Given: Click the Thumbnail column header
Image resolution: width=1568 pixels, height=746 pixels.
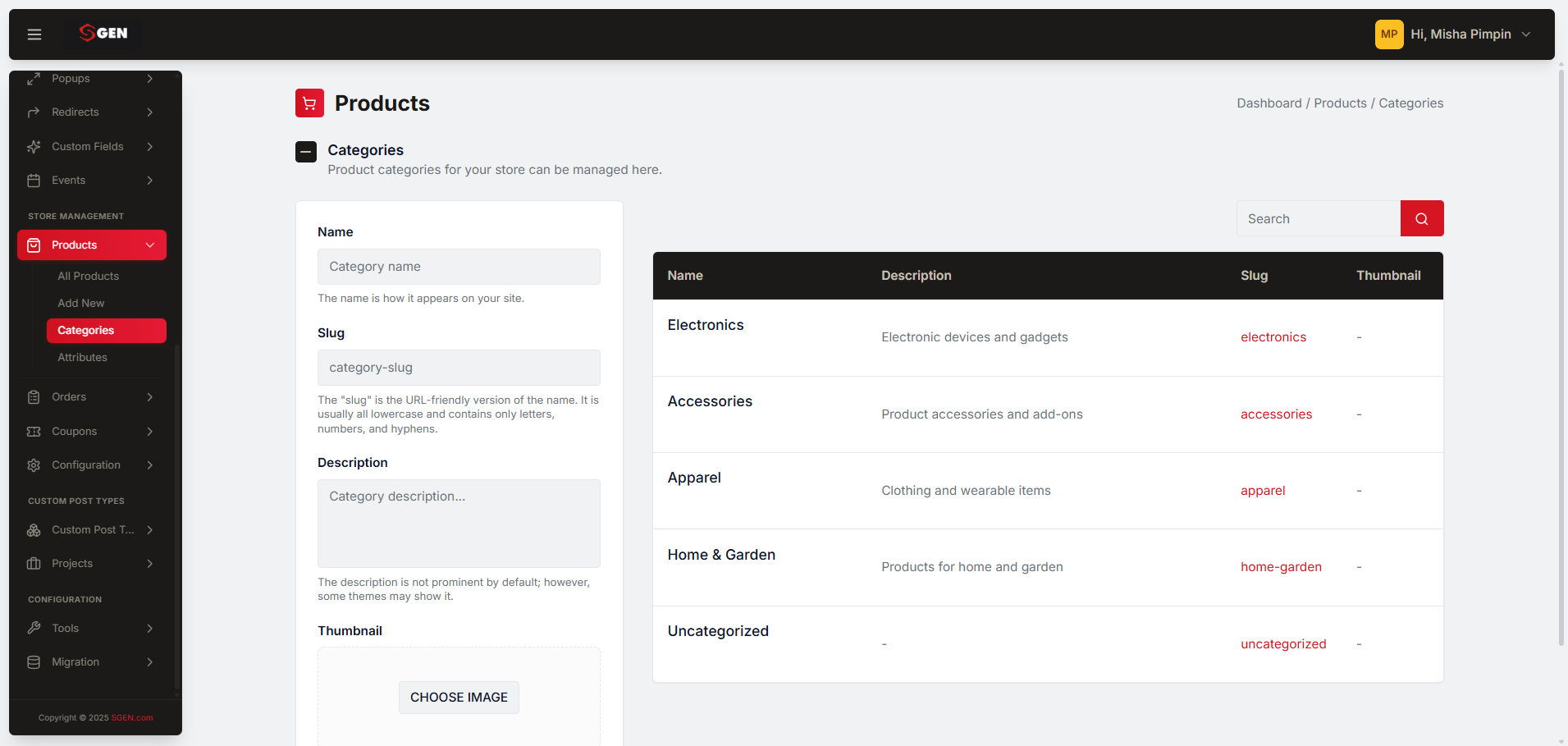Looking at the screenshot, I should (1388, 276).
